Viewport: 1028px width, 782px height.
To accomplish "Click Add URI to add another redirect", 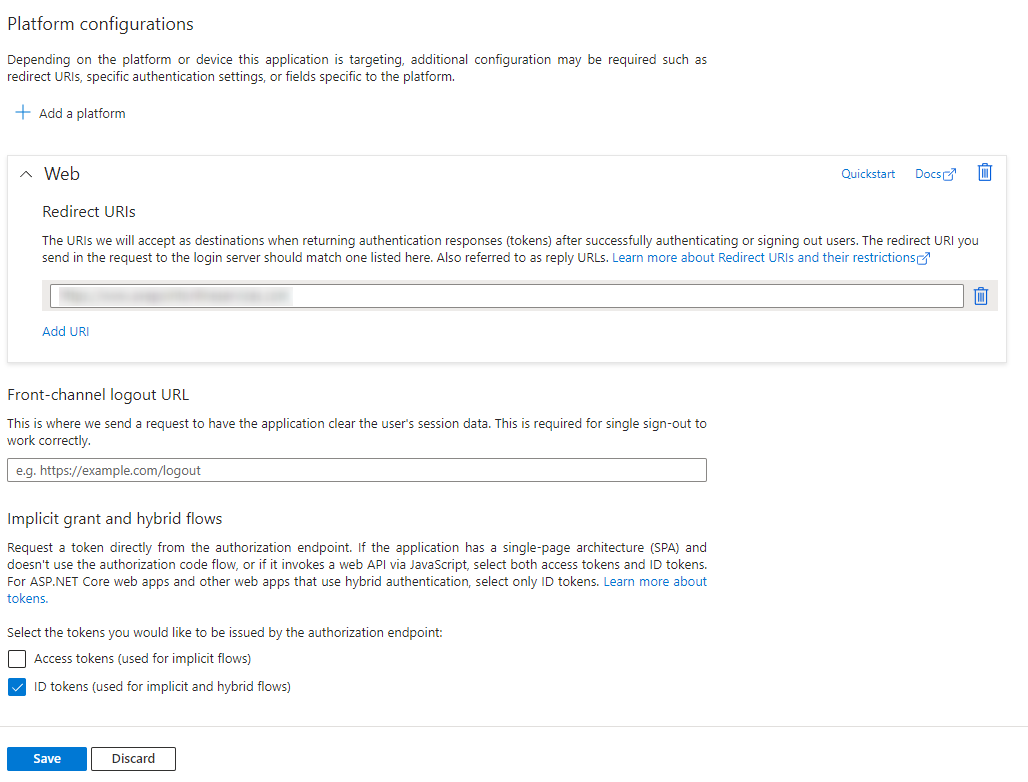I will point(65,331).
